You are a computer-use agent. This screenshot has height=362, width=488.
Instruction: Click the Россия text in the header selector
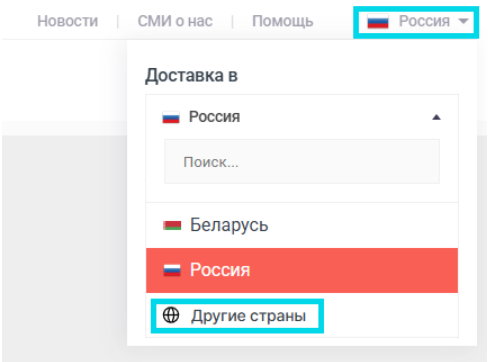pos(424,21)
